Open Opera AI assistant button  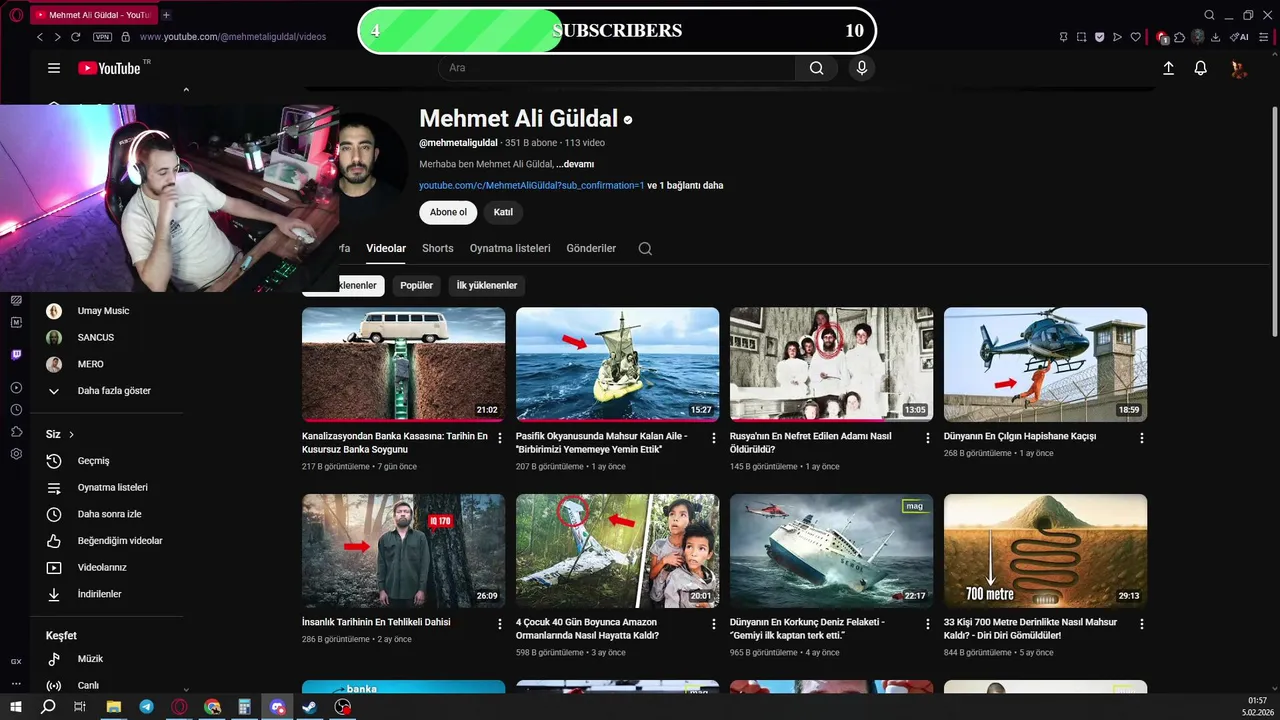tap(1239, 37)
